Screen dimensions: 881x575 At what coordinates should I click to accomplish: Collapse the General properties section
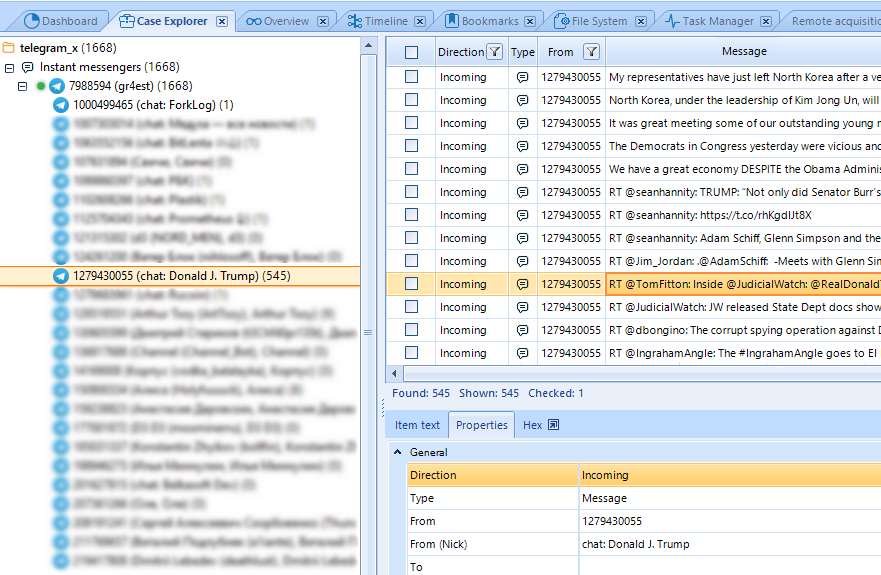(398, 452)
